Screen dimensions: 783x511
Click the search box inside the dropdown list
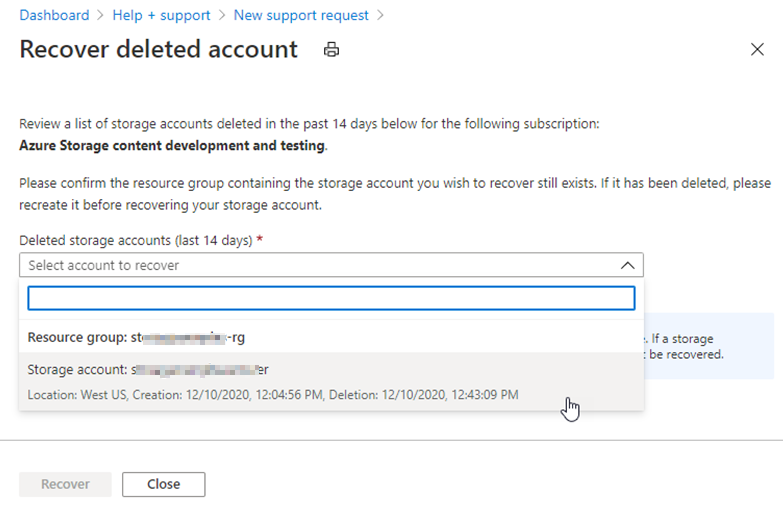click(x=331, y=298)
